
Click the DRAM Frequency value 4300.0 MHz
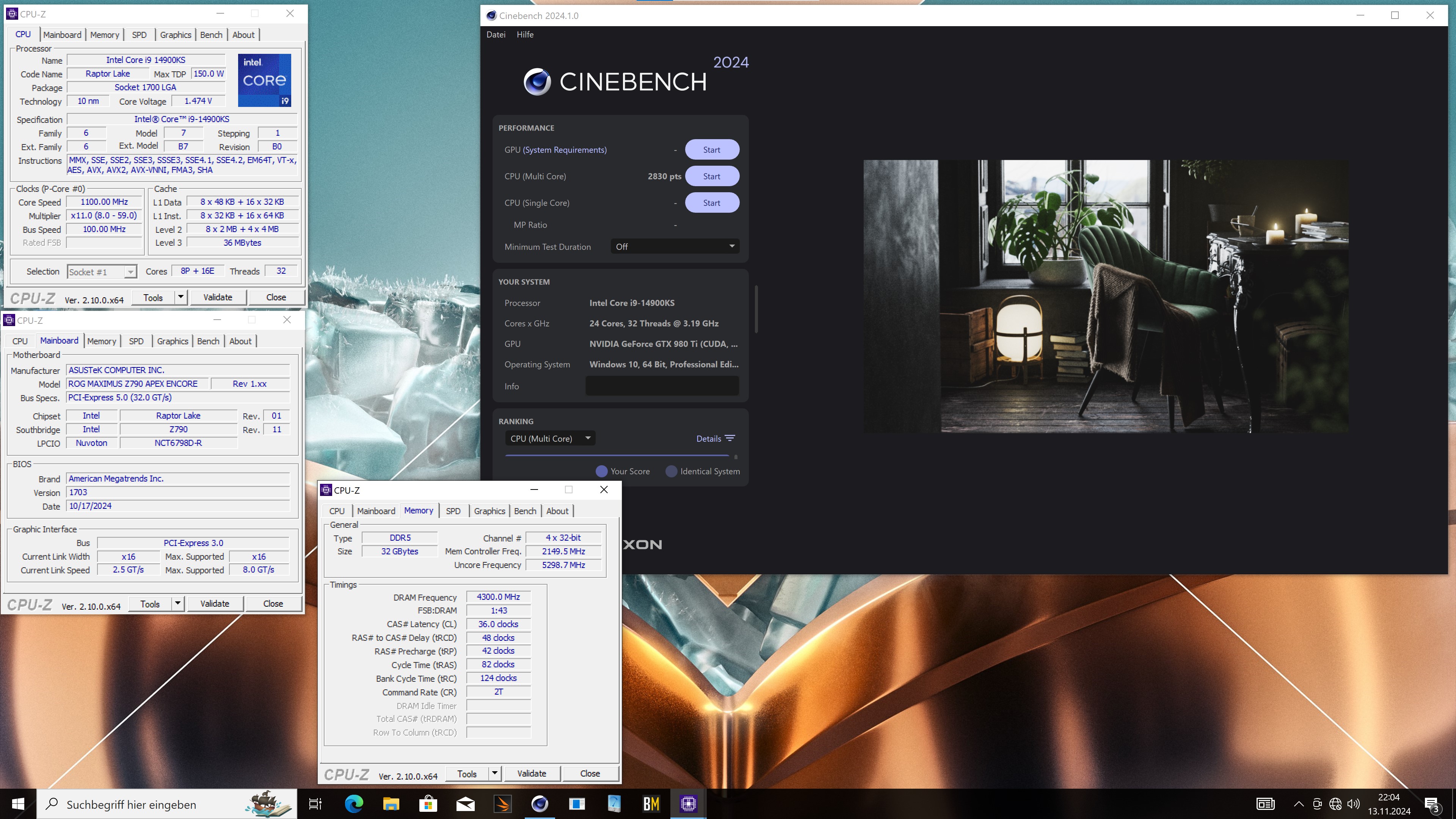point(498,597)
